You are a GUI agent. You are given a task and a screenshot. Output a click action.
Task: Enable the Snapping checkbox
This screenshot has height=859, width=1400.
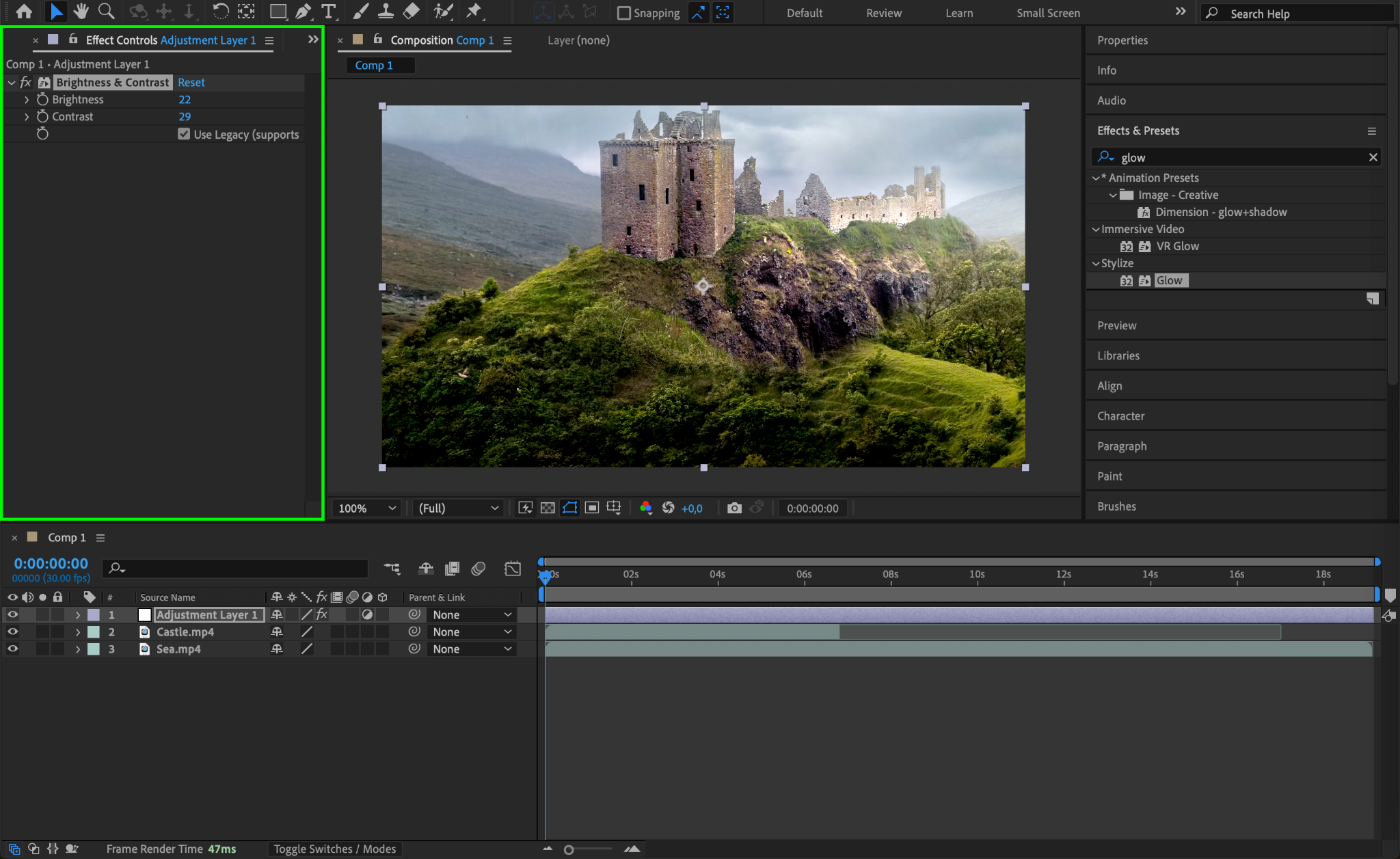[x=623, y=13]
